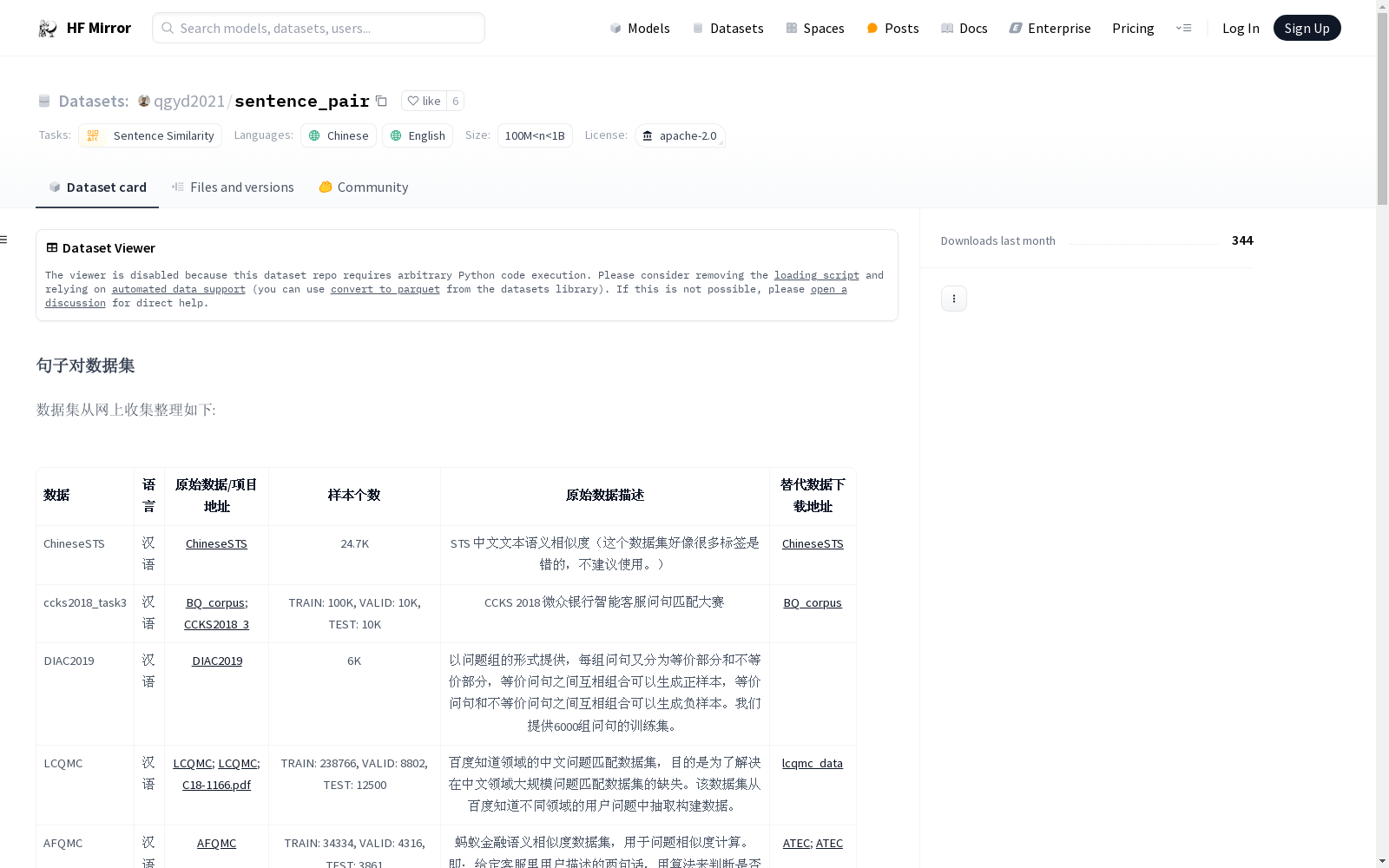Click the Downloads last month value 344
Viewport: 1389px width, 868px height.
point(1242,240)
